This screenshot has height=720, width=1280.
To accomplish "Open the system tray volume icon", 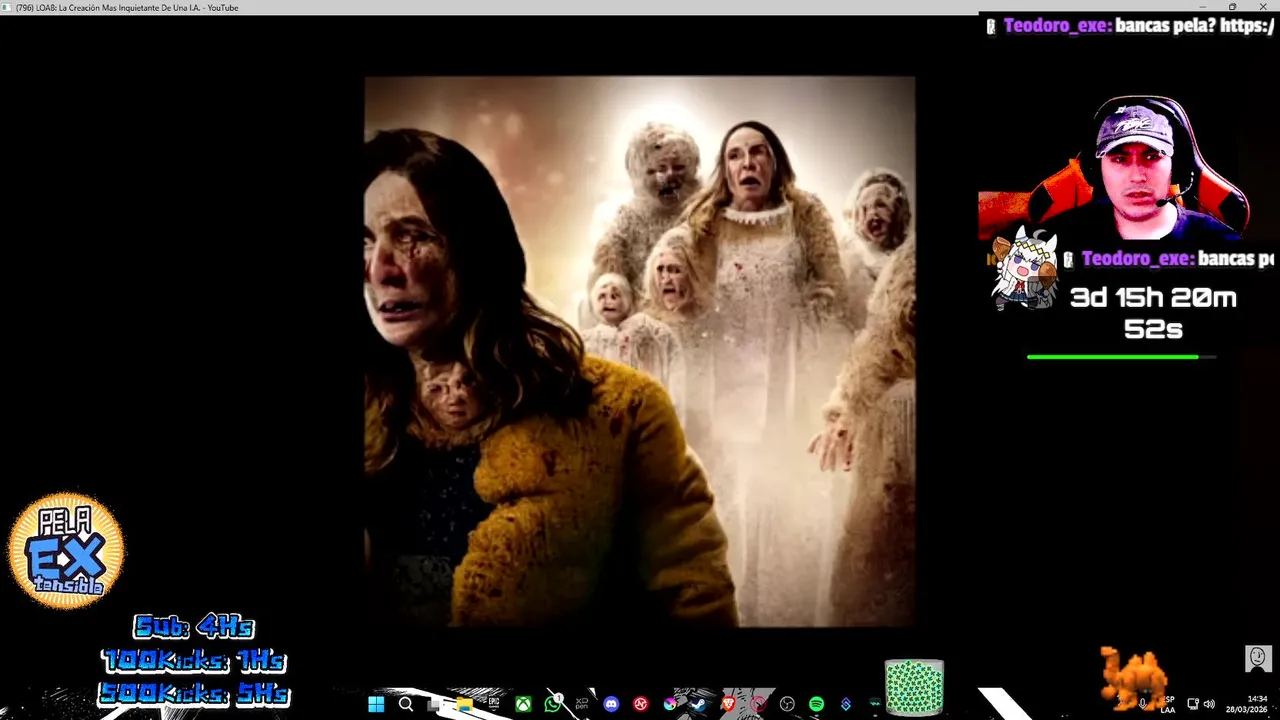I will (x=1209, y=704).
